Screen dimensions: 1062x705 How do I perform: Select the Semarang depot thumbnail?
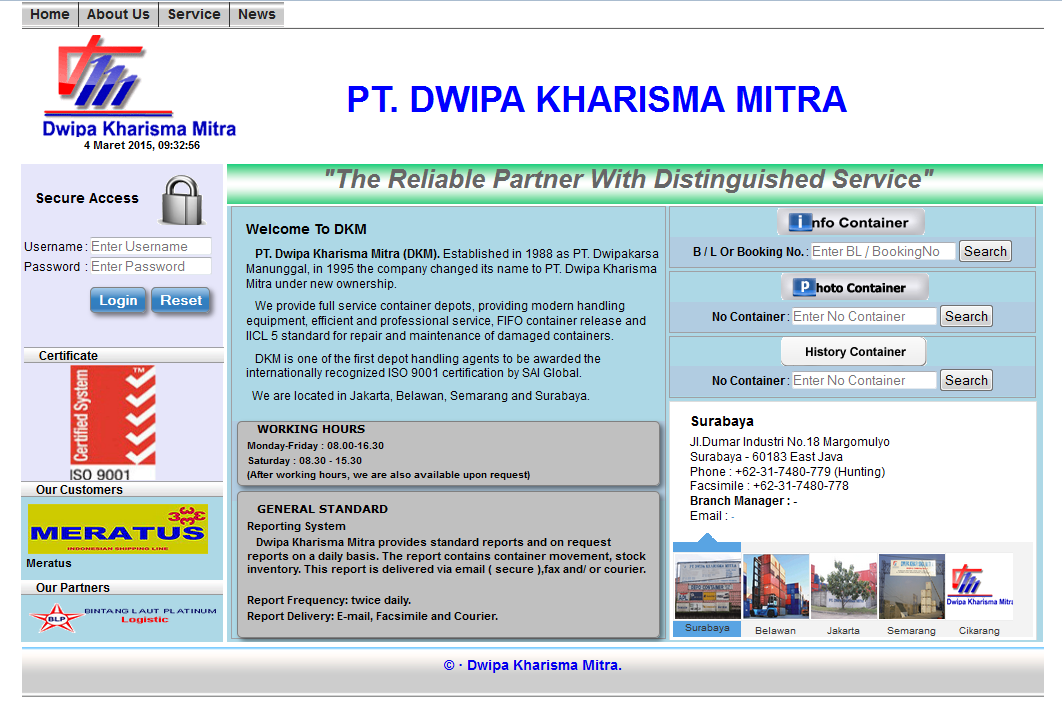912,586
